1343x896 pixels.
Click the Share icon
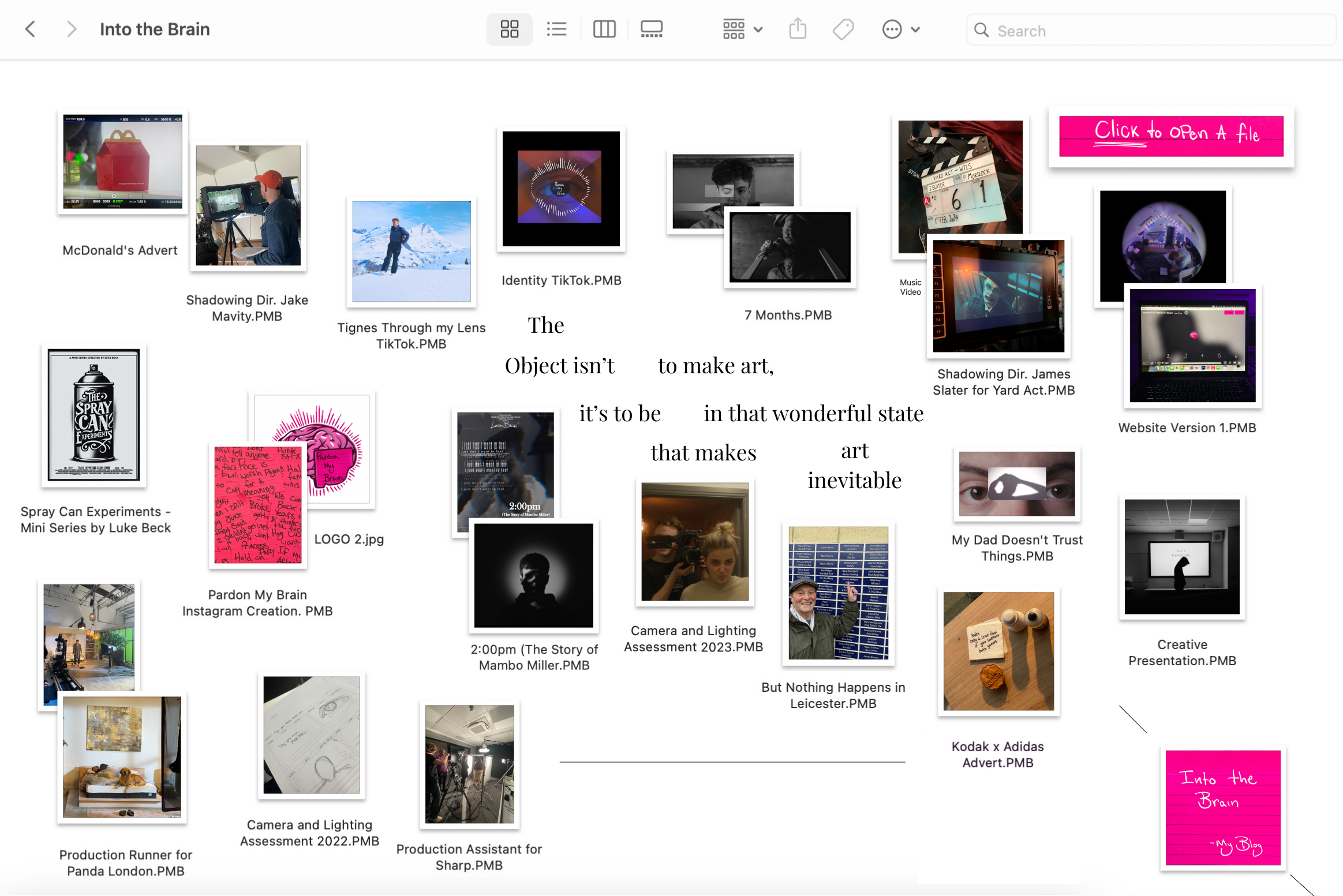[x=798, y=29]
